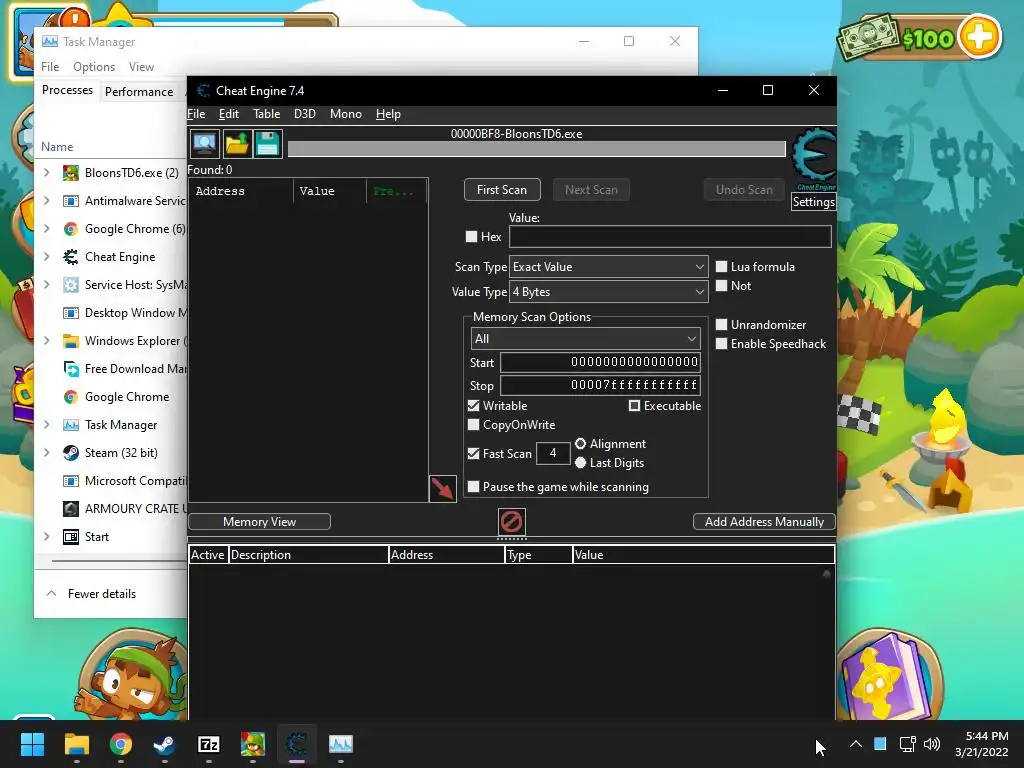The image size is (1024, 768).
Task: Open the Options menu in Task Manager
Action: 94,67
